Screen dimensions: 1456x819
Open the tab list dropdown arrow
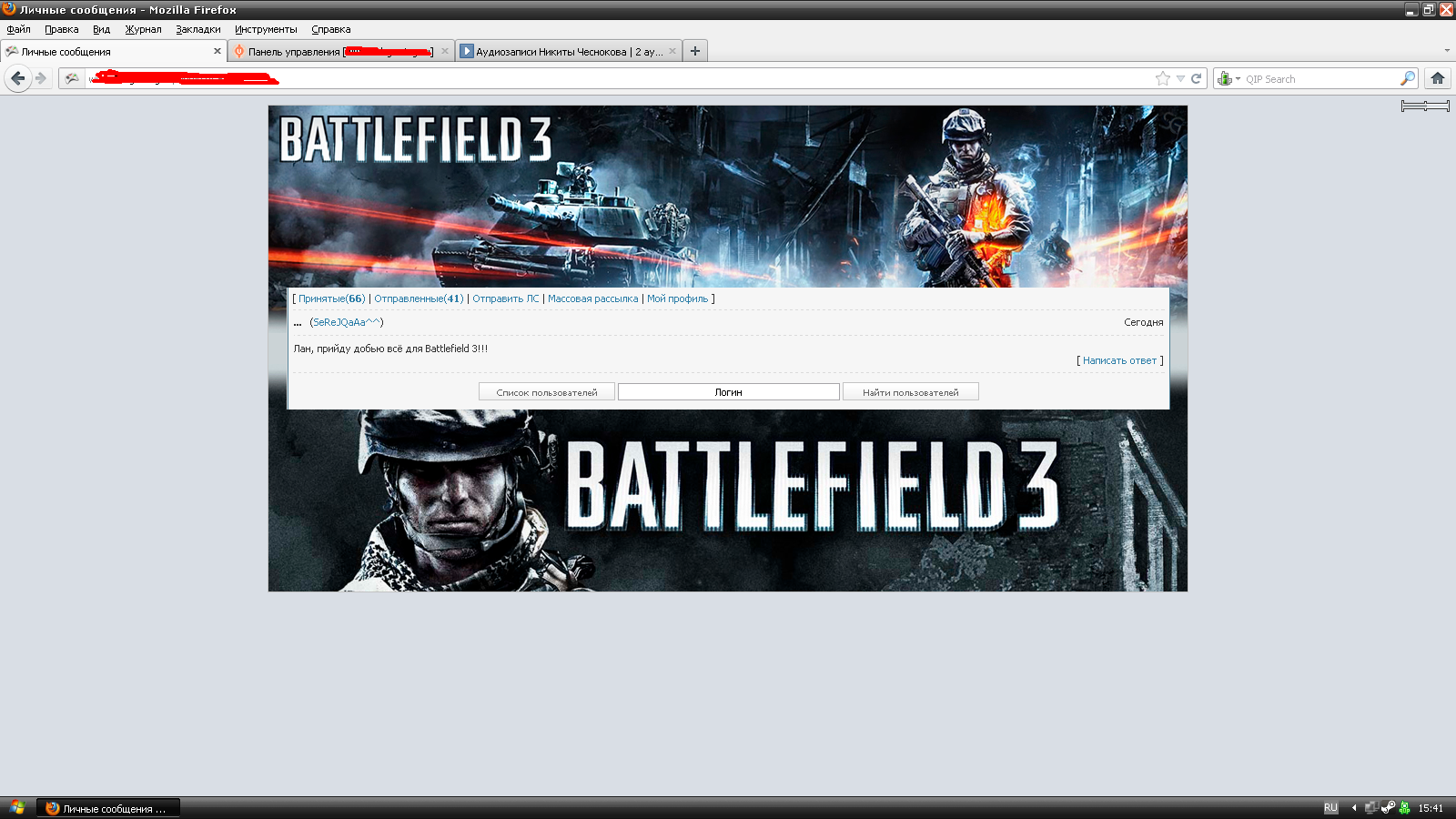tap(1447, 51)
